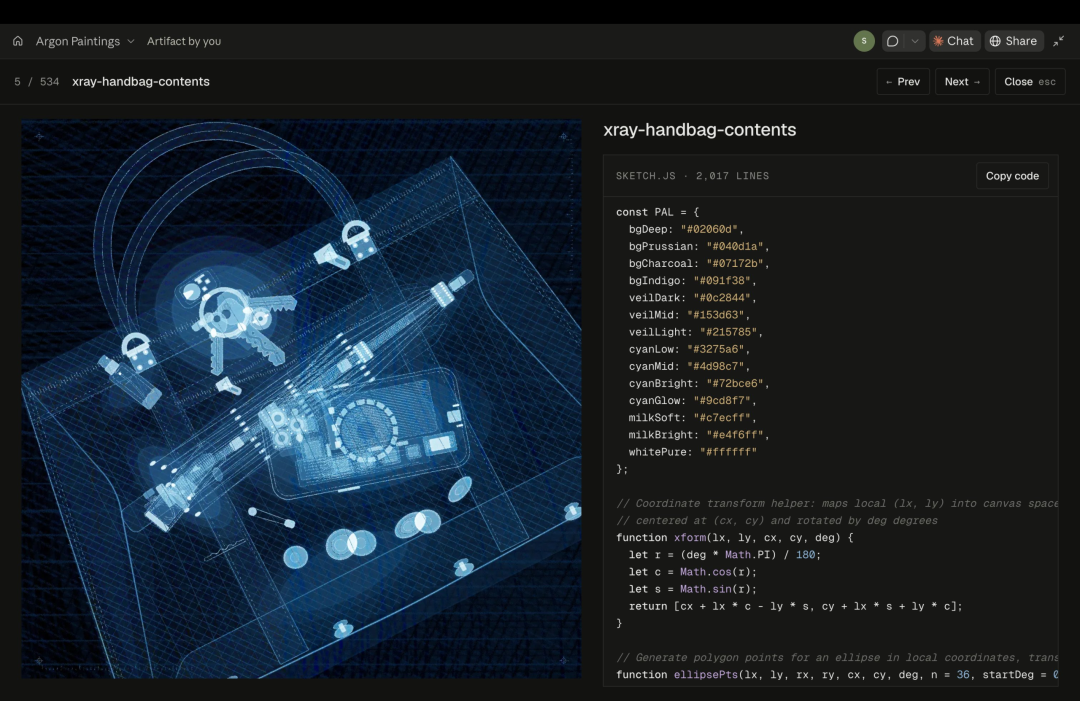Click Copy code button
1080x701 pixels.
coord(1012,176)
